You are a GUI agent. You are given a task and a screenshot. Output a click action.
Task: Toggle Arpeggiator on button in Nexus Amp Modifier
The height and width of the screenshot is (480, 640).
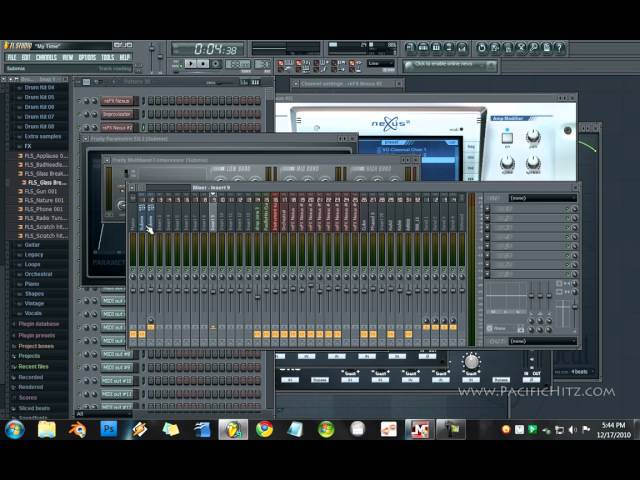(507, 138)
